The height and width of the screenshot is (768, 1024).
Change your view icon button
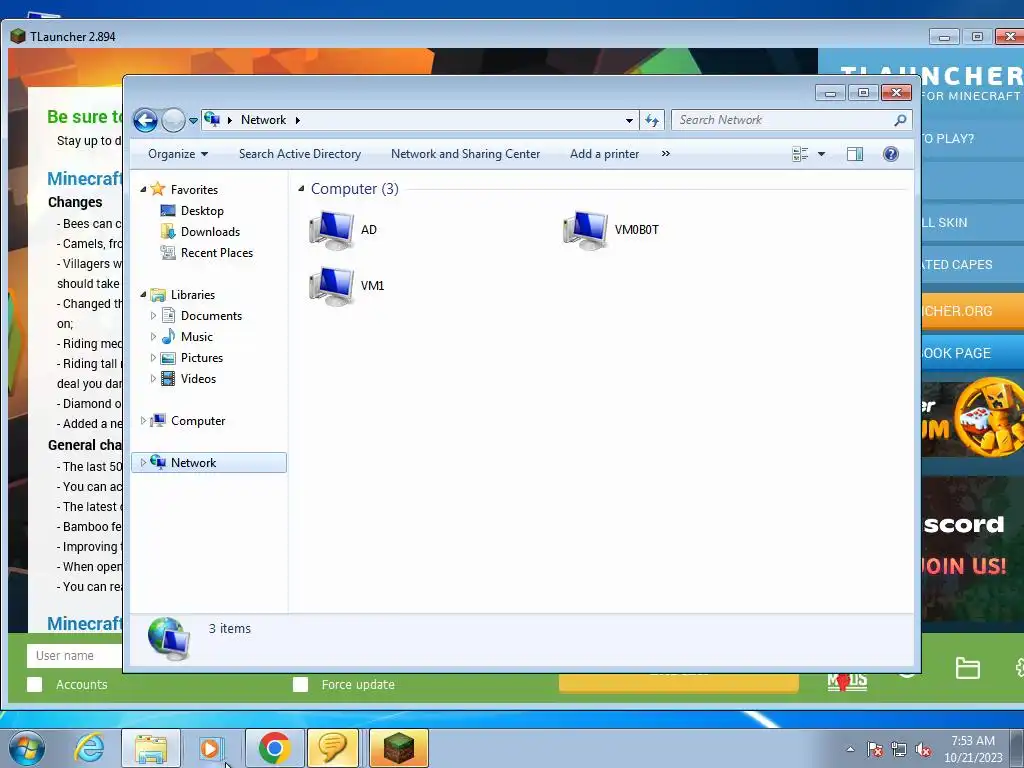(800, 154)
